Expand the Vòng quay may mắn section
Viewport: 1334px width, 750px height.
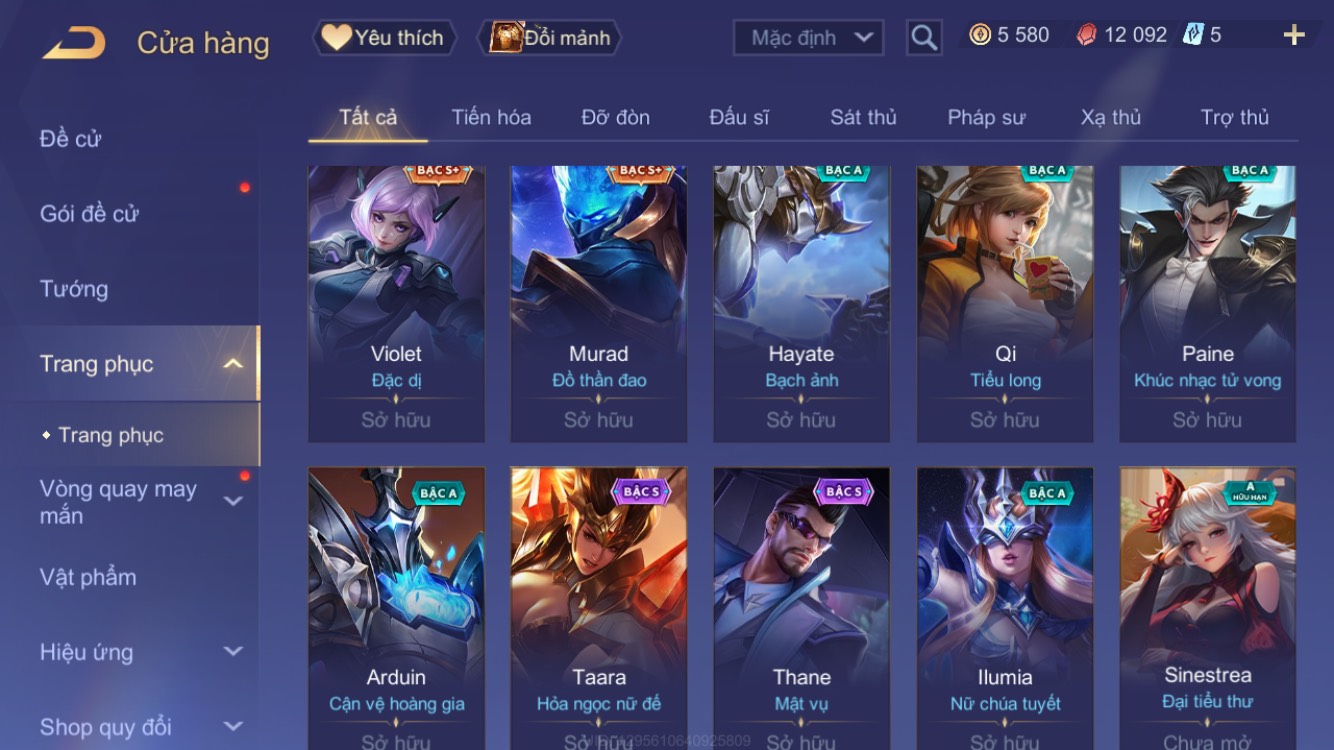[x=232, y=501]
